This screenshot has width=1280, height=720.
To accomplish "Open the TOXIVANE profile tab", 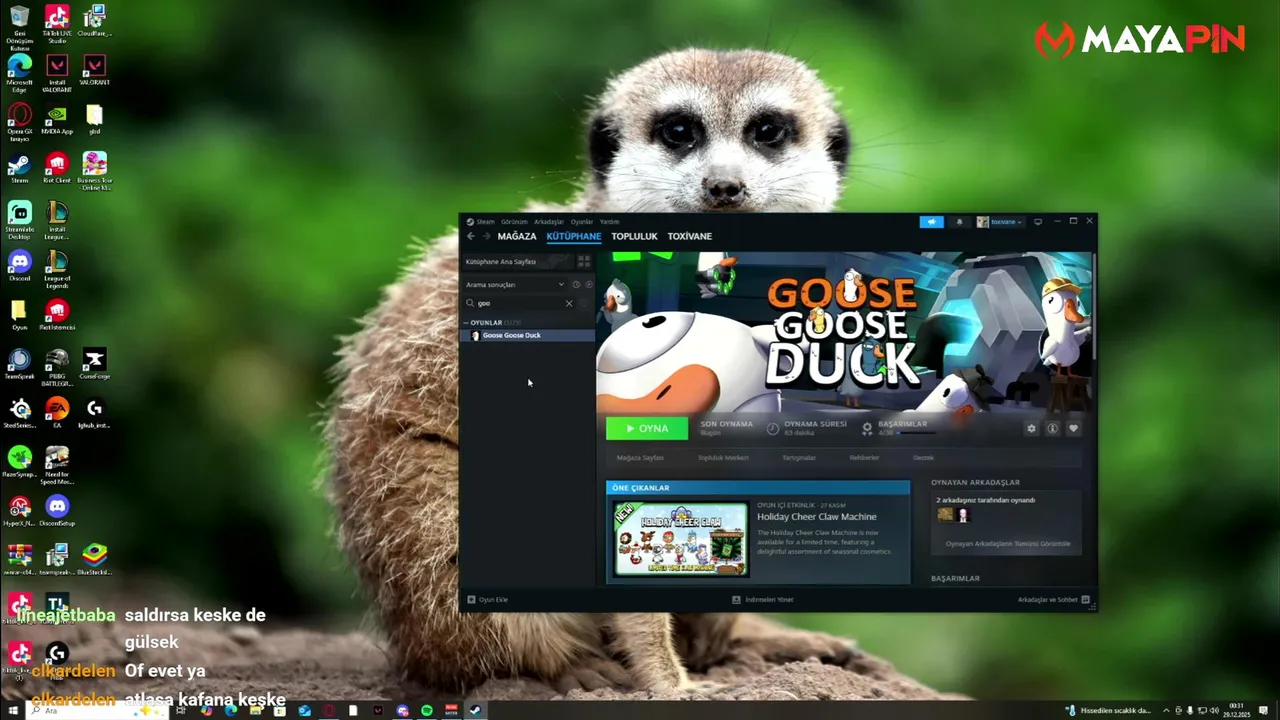I will click(690, 236).
